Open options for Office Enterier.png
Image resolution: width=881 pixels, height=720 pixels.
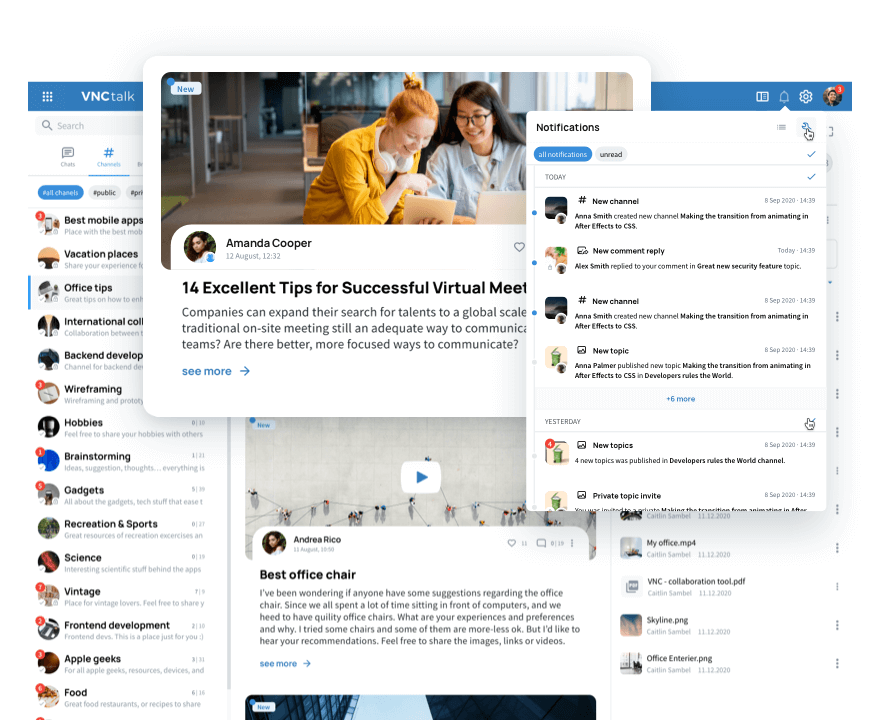pos(837,663)
